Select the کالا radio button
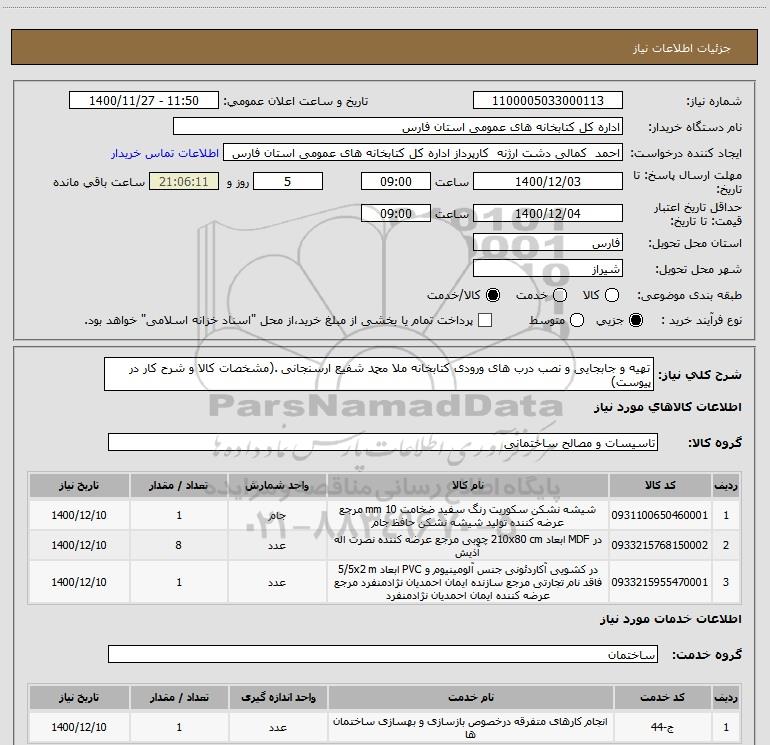Image resolution: width=770 pixels, height=745 pixels. (612, 295)
